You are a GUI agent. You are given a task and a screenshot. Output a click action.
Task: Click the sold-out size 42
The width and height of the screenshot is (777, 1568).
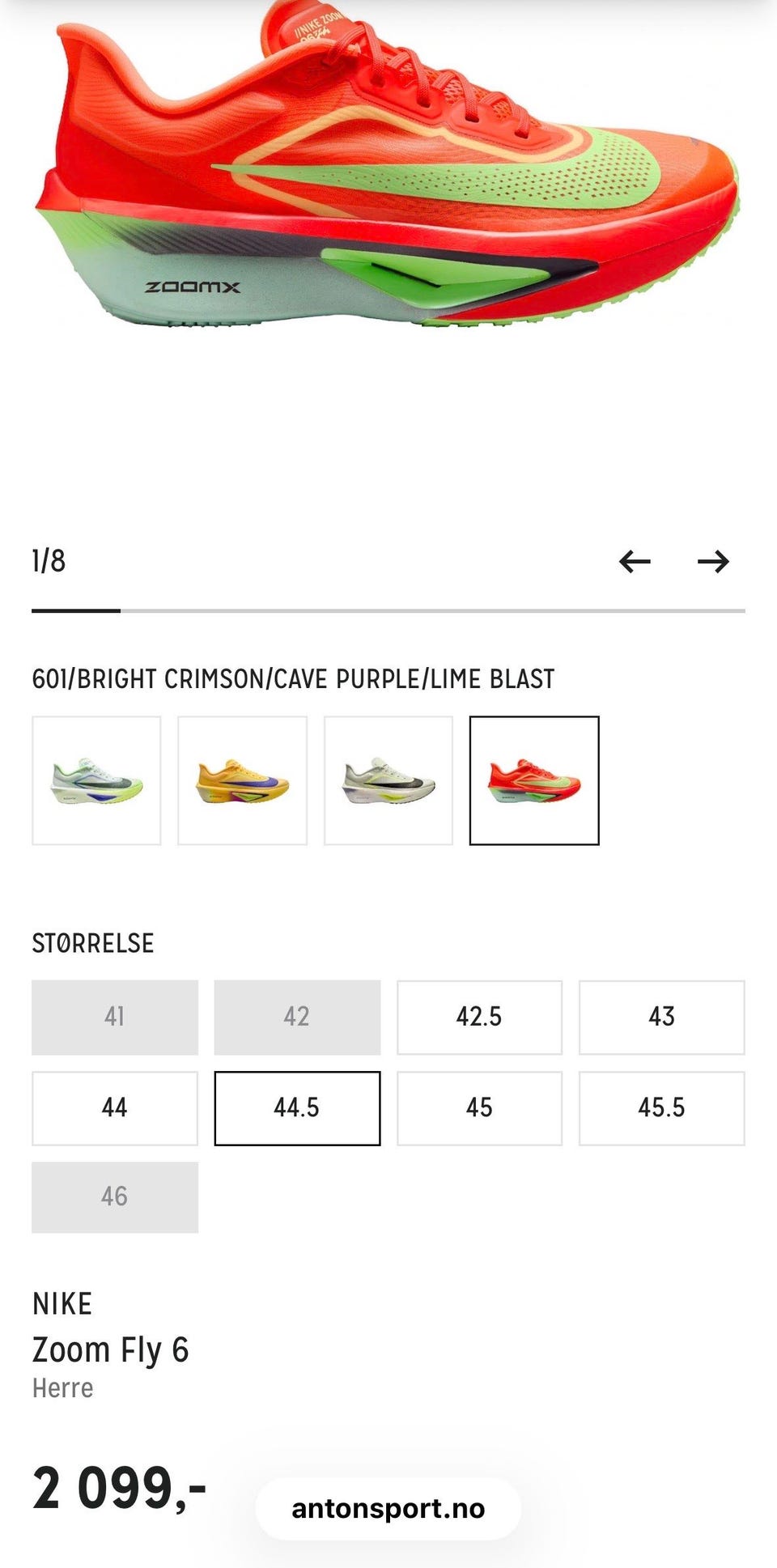coord(297,1018)
